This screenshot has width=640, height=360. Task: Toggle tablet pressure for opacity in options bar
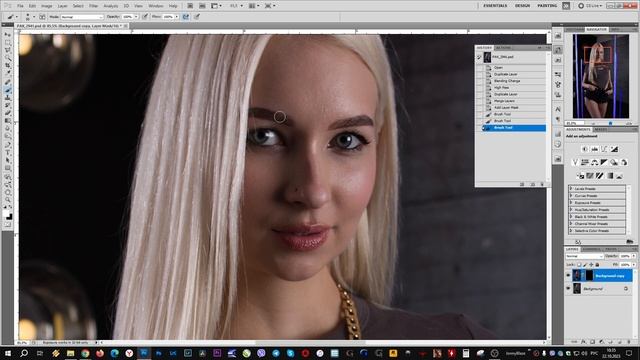tap(145, 17)
